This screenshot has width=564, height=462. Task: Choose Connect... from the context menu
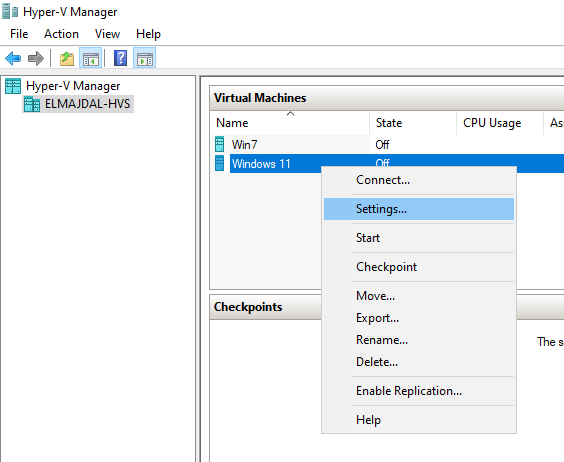419,180
